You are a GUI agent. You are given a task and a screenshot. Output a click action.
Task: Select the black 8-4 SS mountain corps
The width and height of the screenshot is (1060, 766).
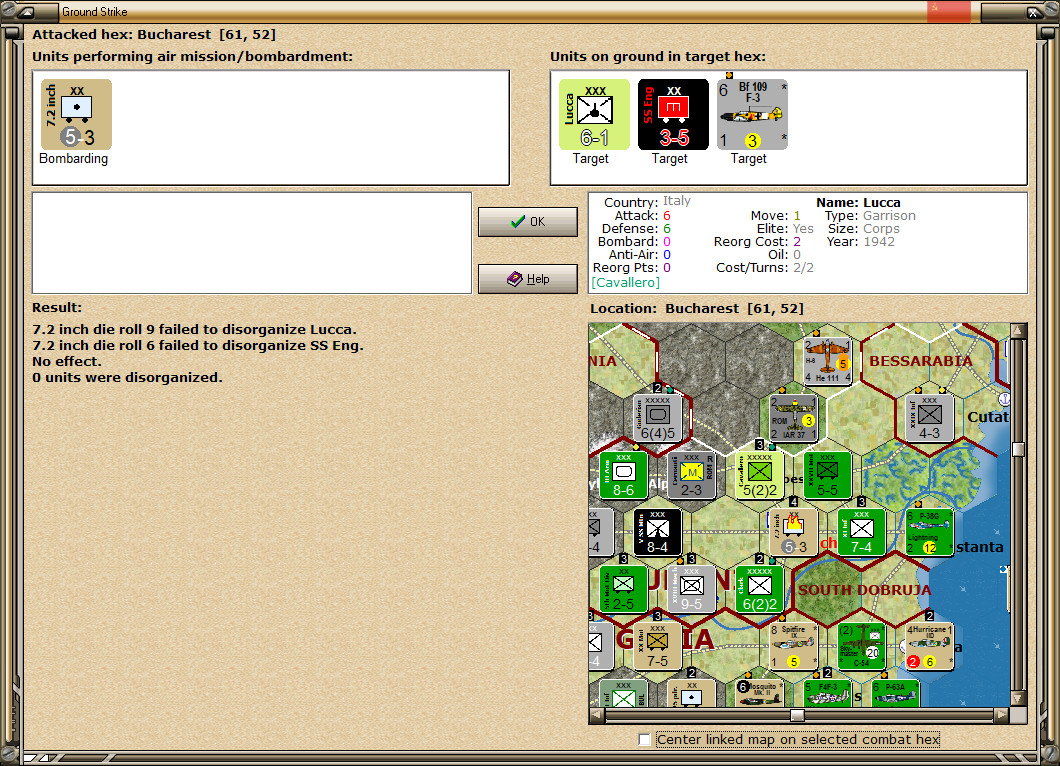[x=657, y=533]
